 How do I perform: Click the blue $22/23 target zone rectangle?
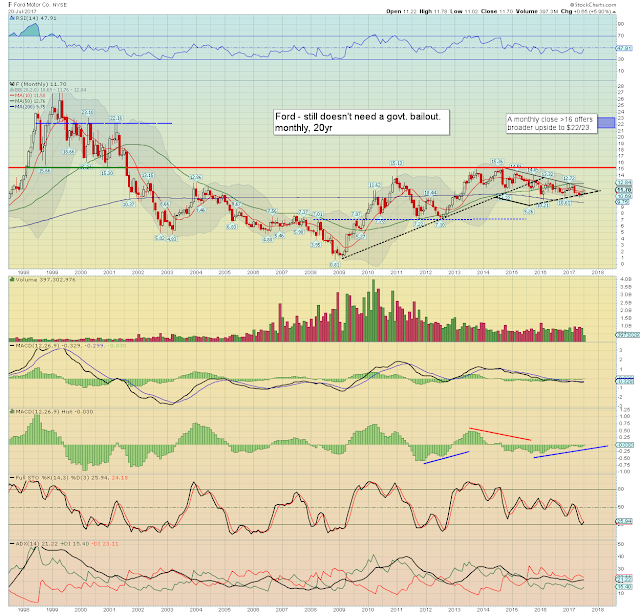pos(607,122)
